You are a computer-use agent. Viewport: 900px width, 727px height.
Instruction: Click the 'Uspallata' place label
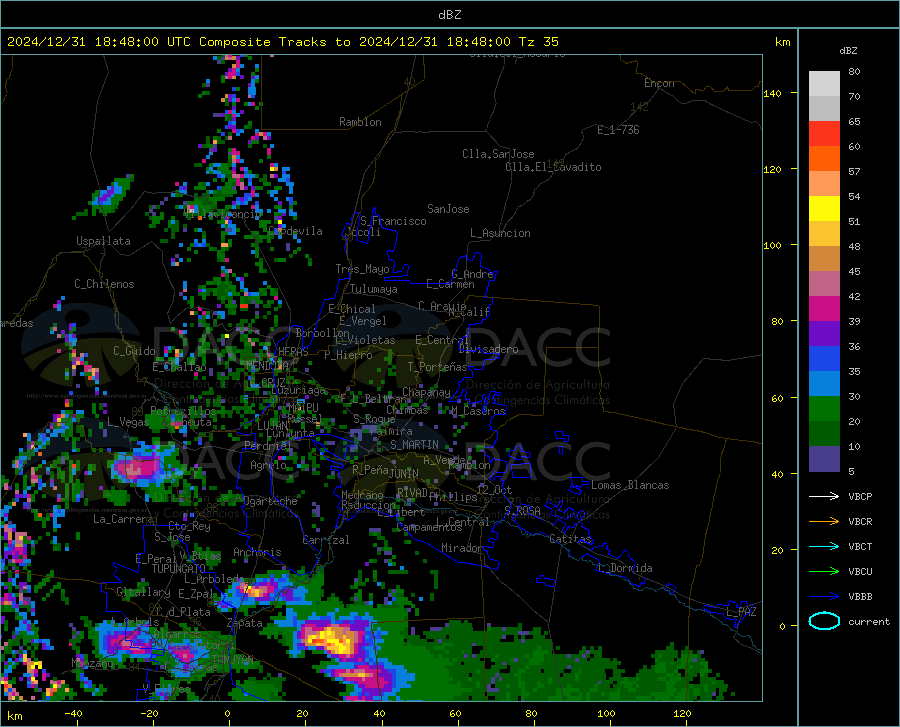pos(103,241)
